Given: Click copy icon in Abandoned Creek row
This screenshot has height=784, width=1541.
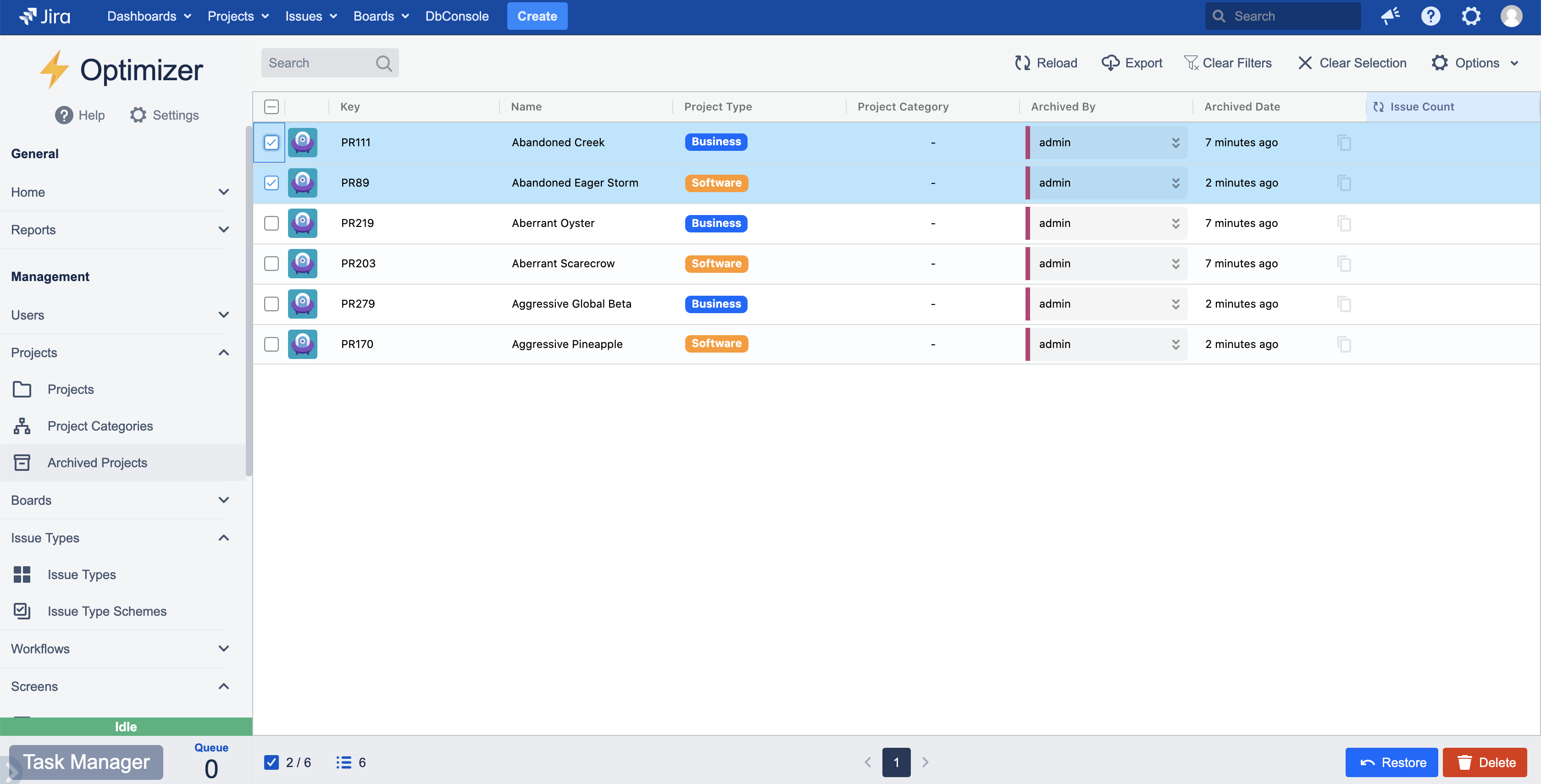Looking at the screenshot, I should 1344,142.
